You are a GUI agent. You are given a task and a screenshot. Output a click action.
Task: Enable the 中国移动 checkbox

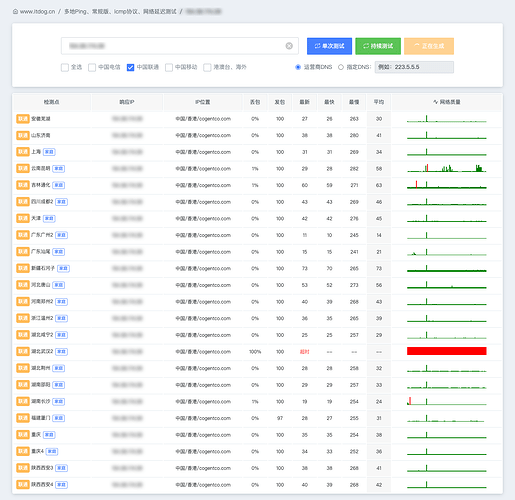click(169, 68)
